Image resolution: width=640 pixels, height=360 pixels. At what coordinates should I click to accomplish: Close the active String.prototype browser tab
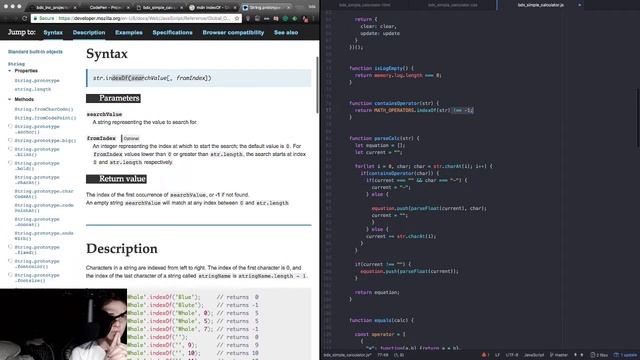click(288, 7)
